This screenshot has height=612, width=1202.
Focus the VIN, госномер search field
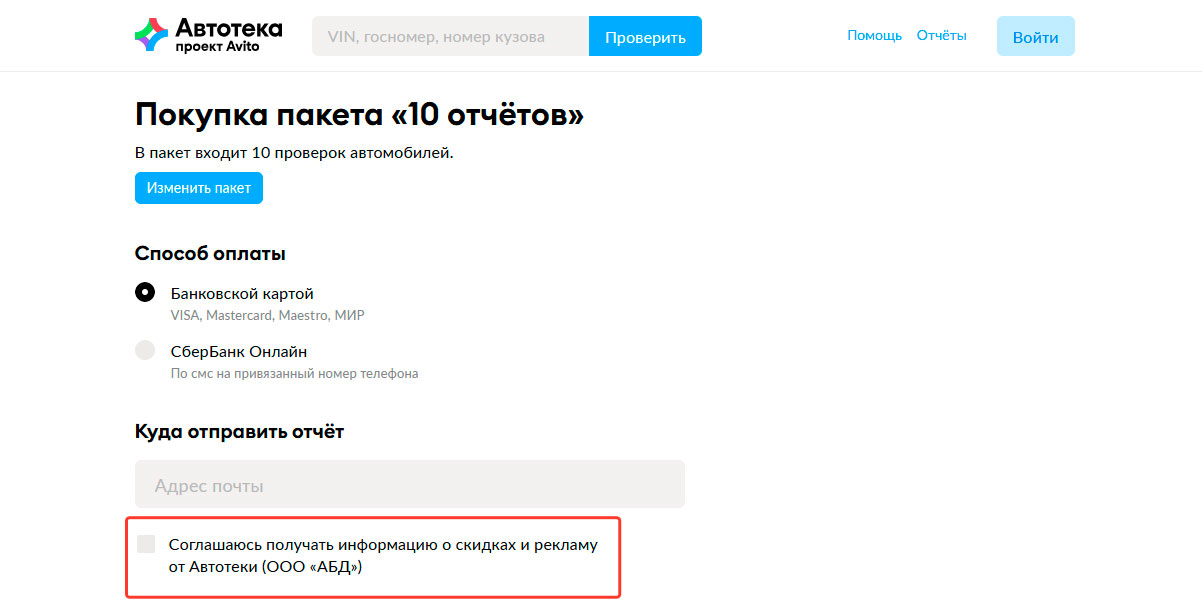point(450,37)
